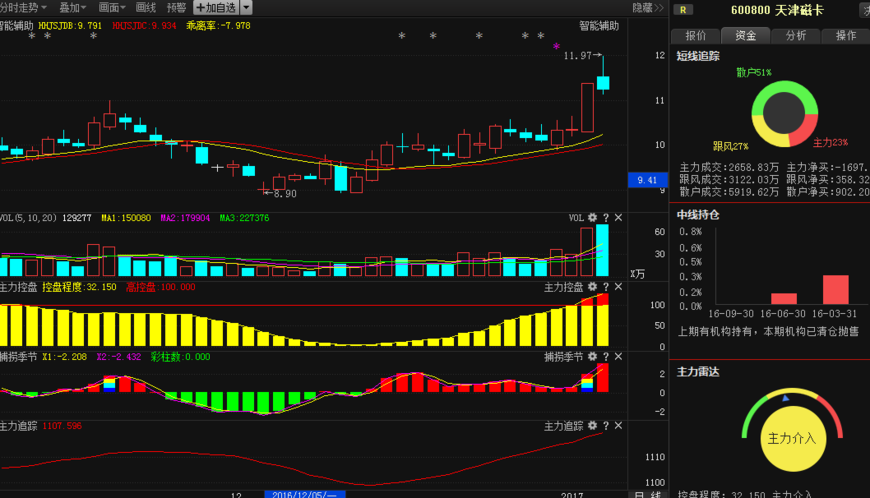870x498 pixels.
Task: Click VOL MA1:150080 value
Action: [x=126, y=218]
